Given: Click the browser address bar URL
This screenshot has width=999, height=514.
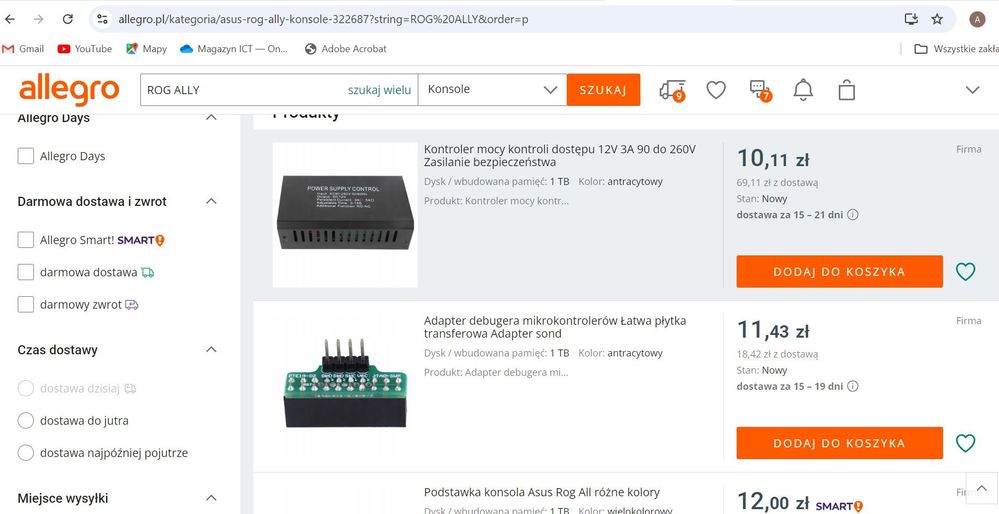Looking at the screenshot, I should point(323,19).
